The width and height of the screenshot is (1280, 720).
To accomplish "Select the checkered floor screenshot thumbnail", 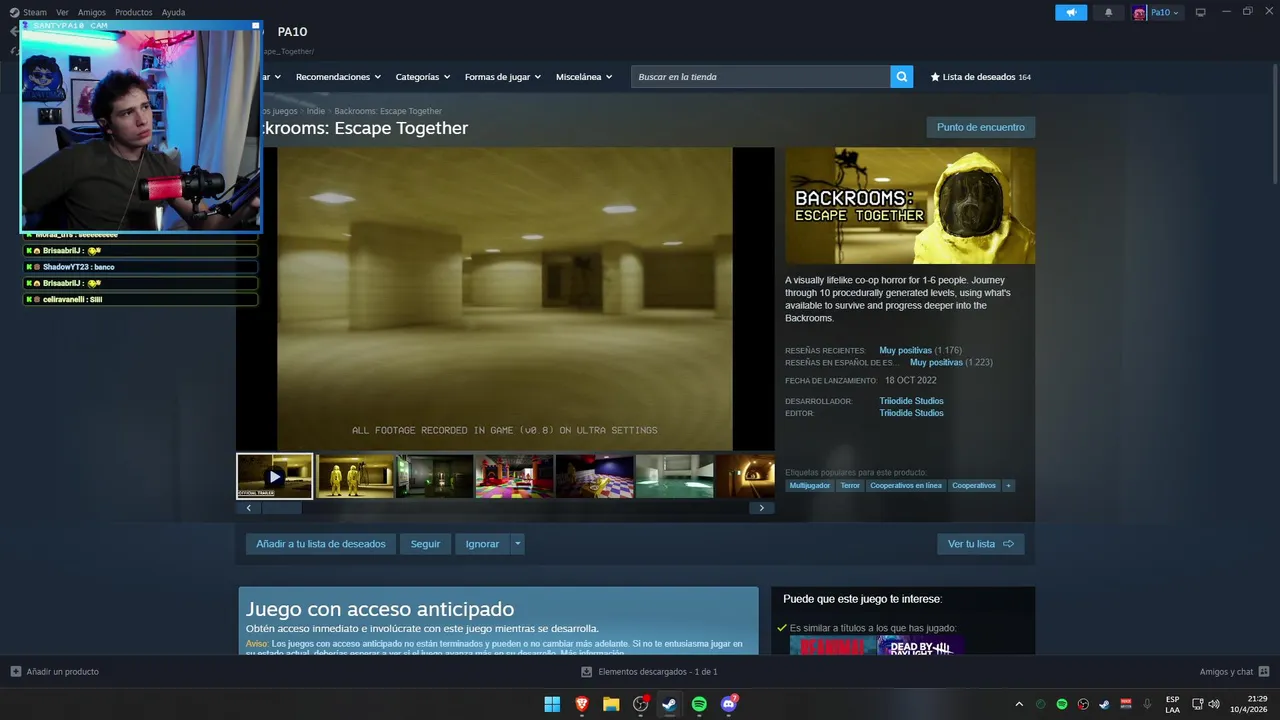I will (x=595, y=476).
